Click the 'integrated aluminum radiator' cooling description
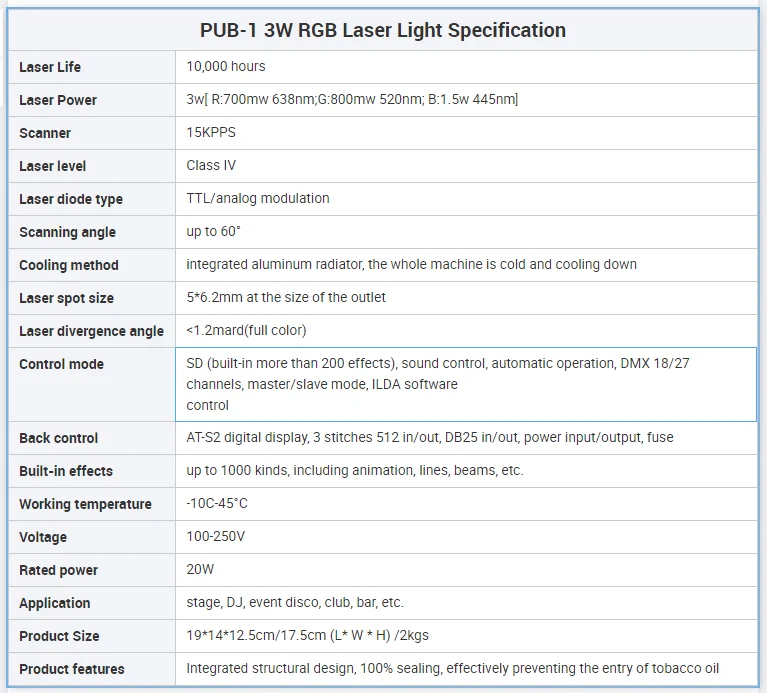Screen dimensions: 767x693 [x=411, y=265]
